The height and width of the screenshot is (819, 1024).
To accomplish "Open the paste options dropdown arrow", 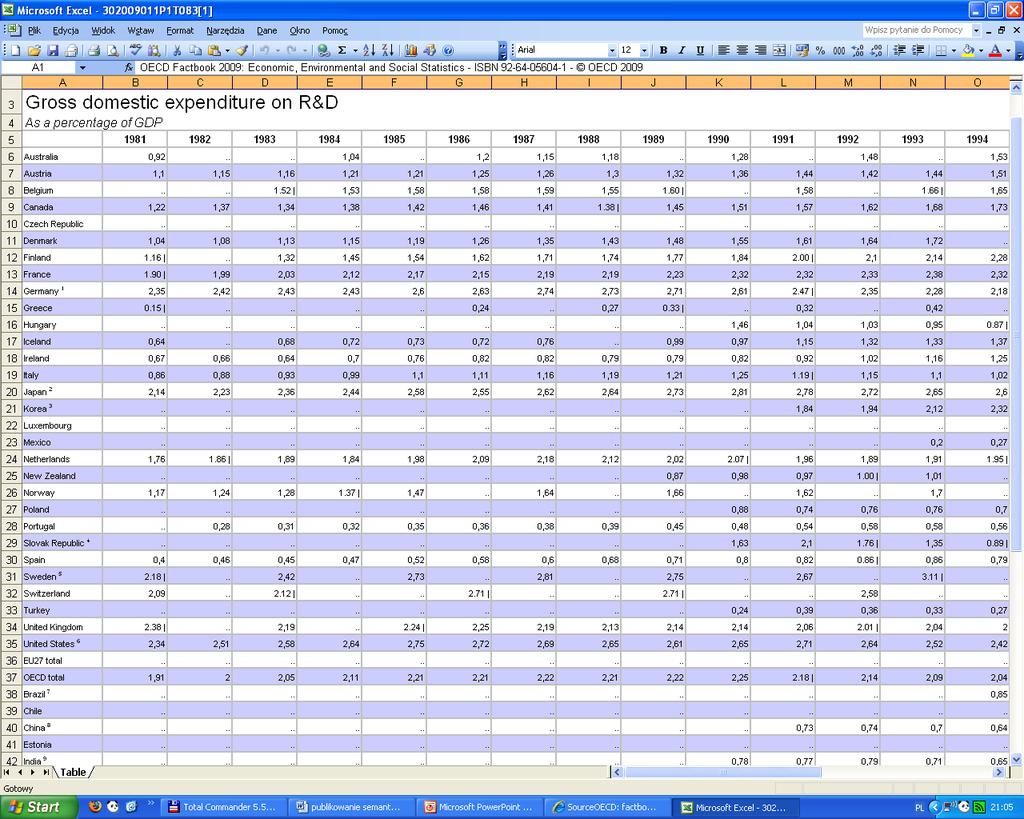I will pyautogui.click(x=227, y=50).
